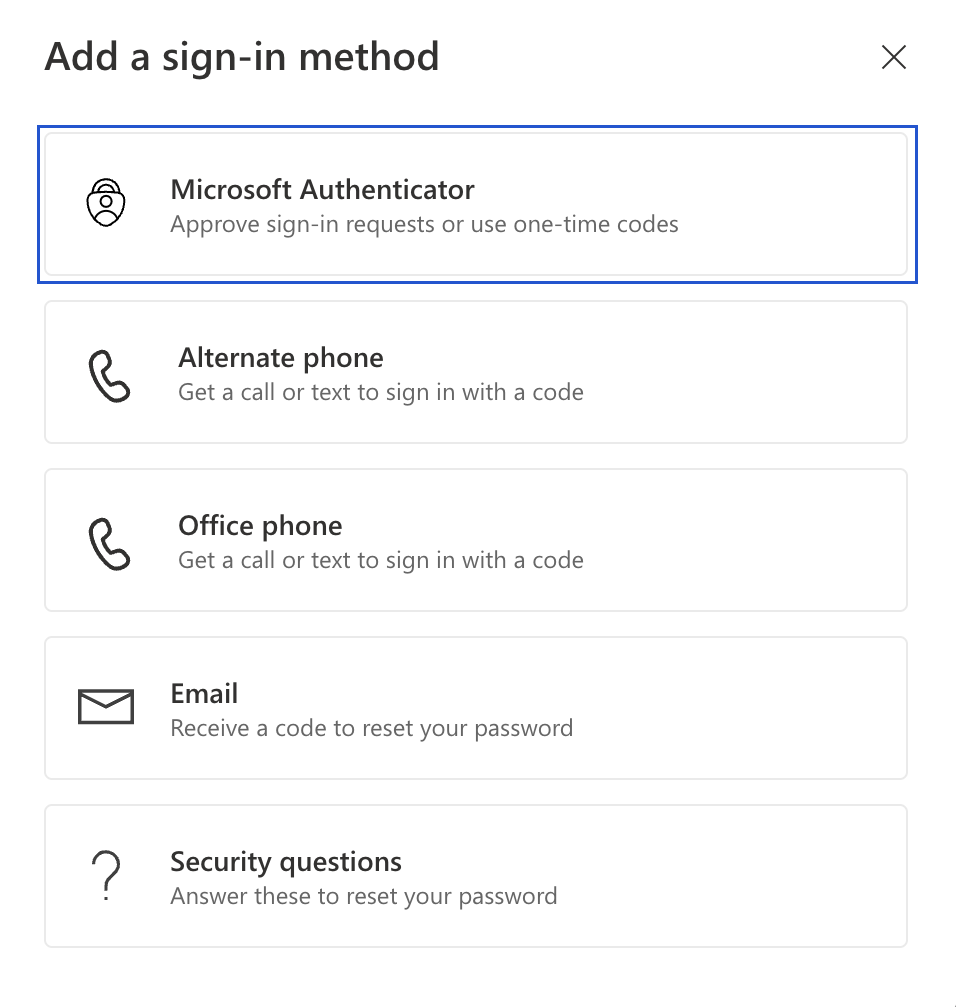Image resolution: width=956 pixels, height=1007 pixels.
Task: Click 'Get a call or text' under Alternate phone
Action: (x=380, y=392)
